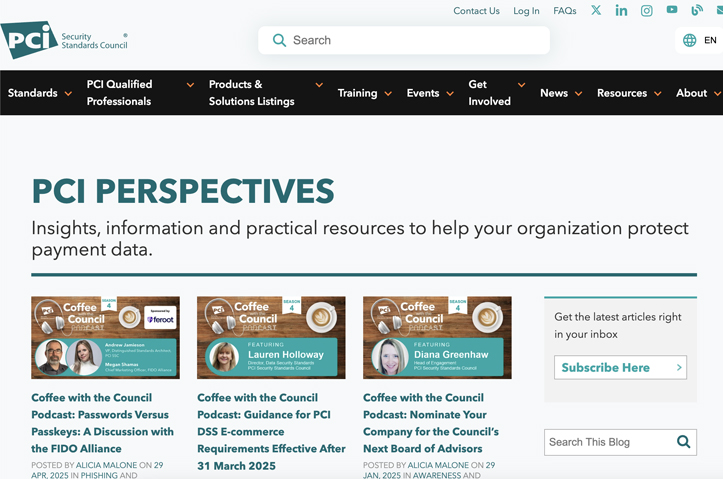Image resolution: width=723 pixels, height=479 pixels.
Task: Click the Search This Blog magnifier icon
Action: click(683, 442)
